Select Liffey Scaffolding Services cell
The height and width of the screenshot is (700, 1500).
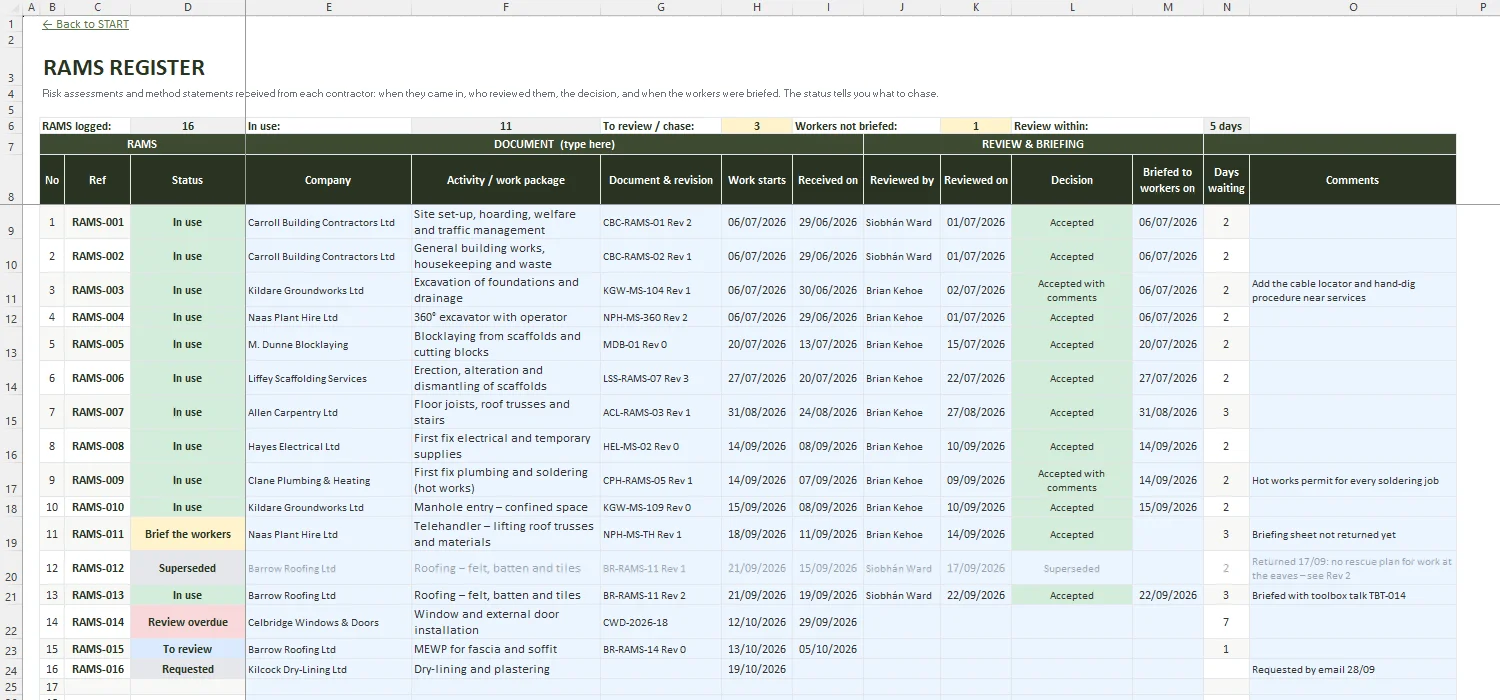click(328, 378)
